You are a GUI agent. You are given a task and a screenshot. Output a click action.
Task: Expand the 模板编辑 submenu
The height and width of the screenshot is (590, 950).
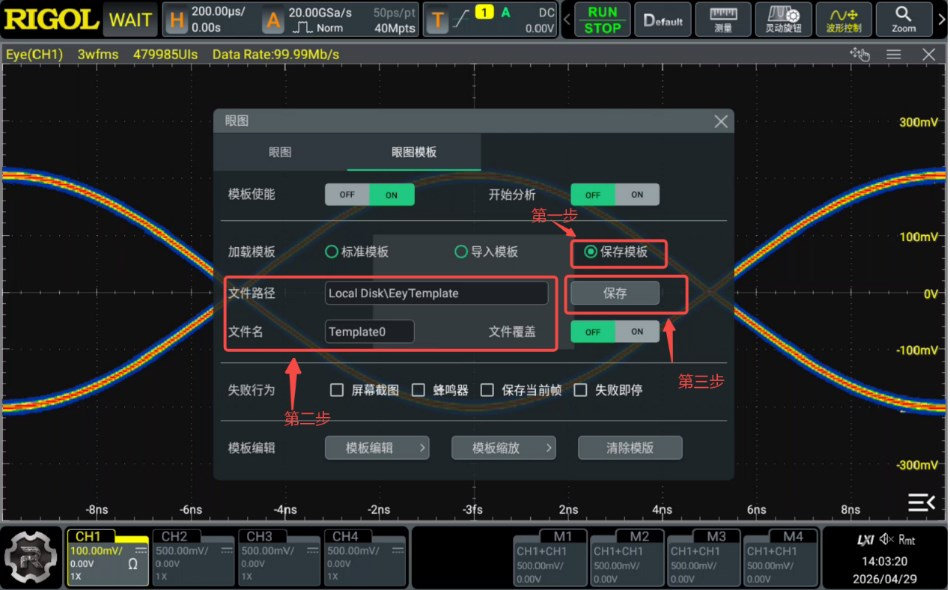coord(377,448)
